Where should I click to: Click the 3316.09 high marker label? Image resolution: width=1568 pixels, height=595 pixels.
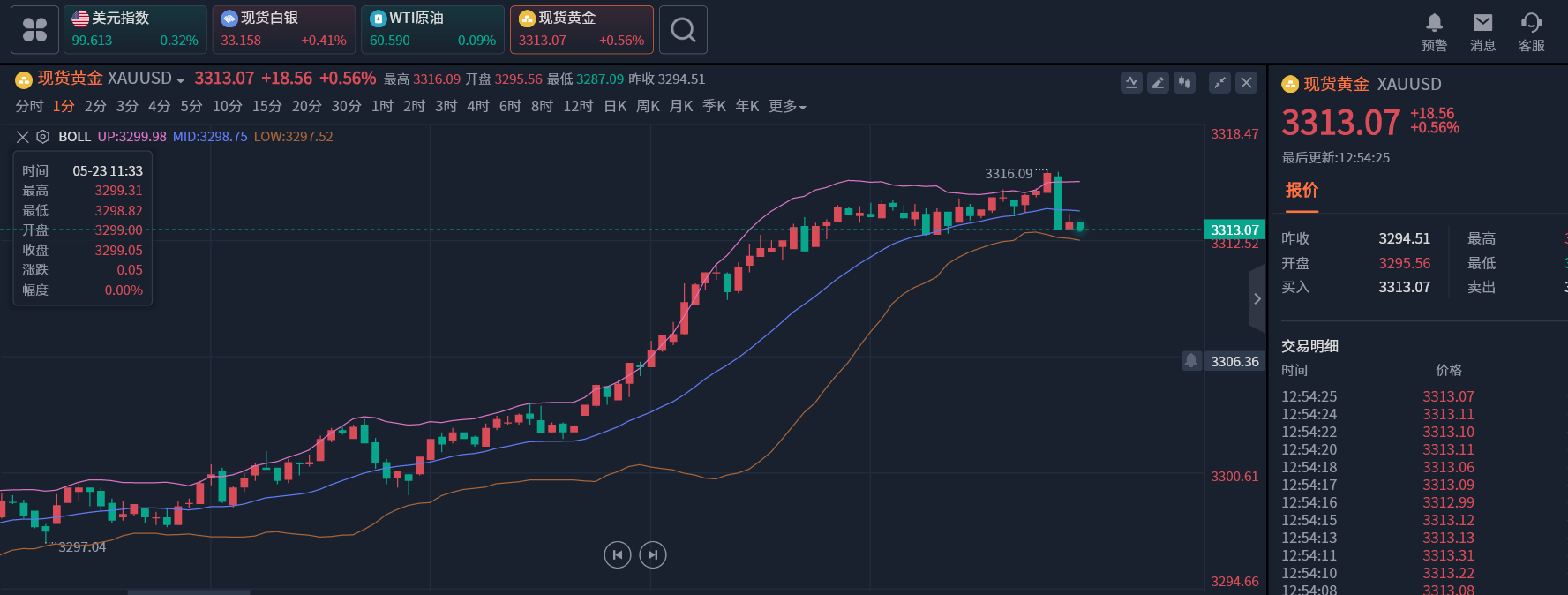pyautogui.click(x=1009, y=174)
